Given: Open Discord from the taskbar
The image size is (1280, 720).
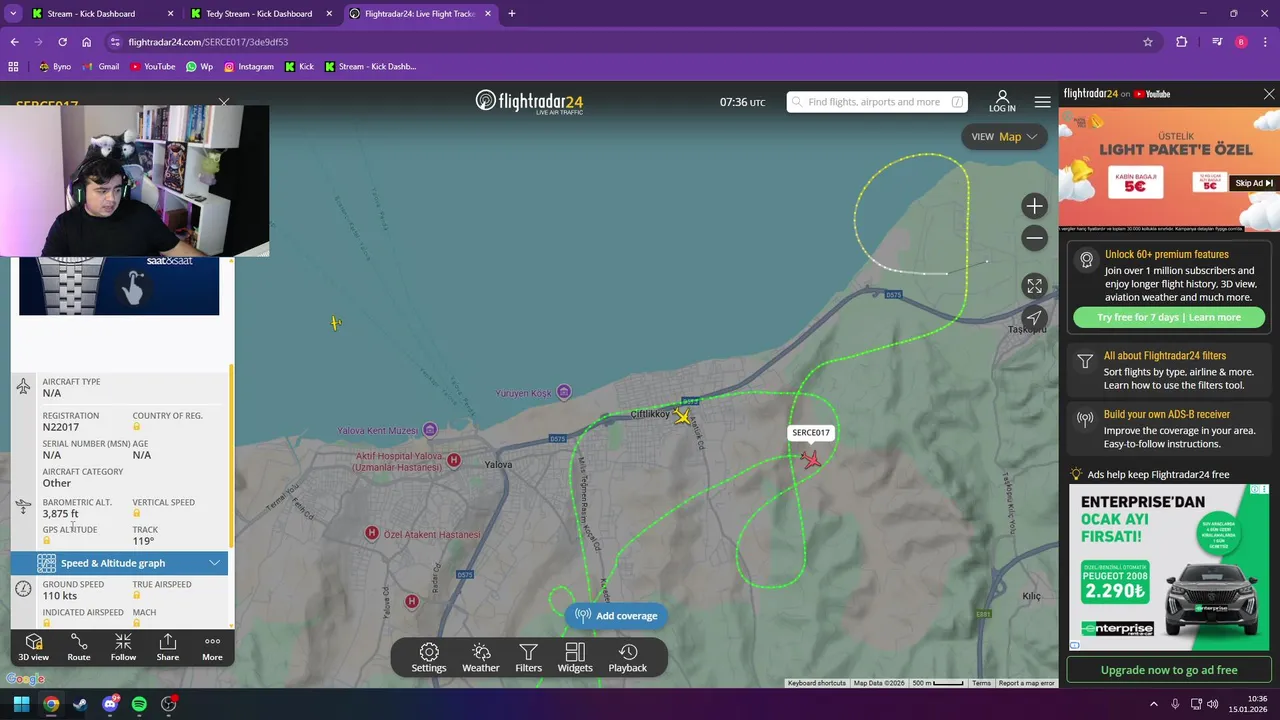Looking at the screenshot, I should click(110, 704).
